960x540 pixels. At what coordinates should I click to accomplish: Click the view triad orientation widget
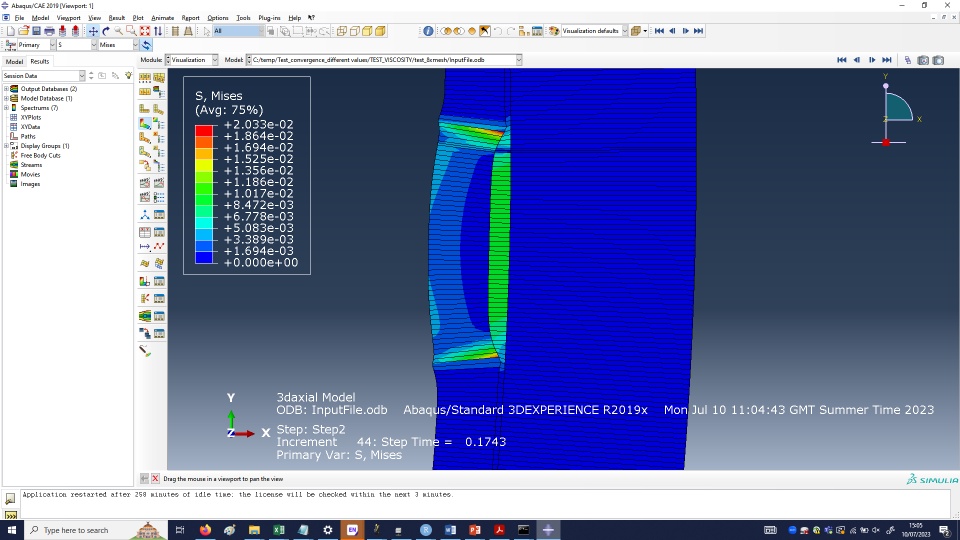[x=897, y=110]
